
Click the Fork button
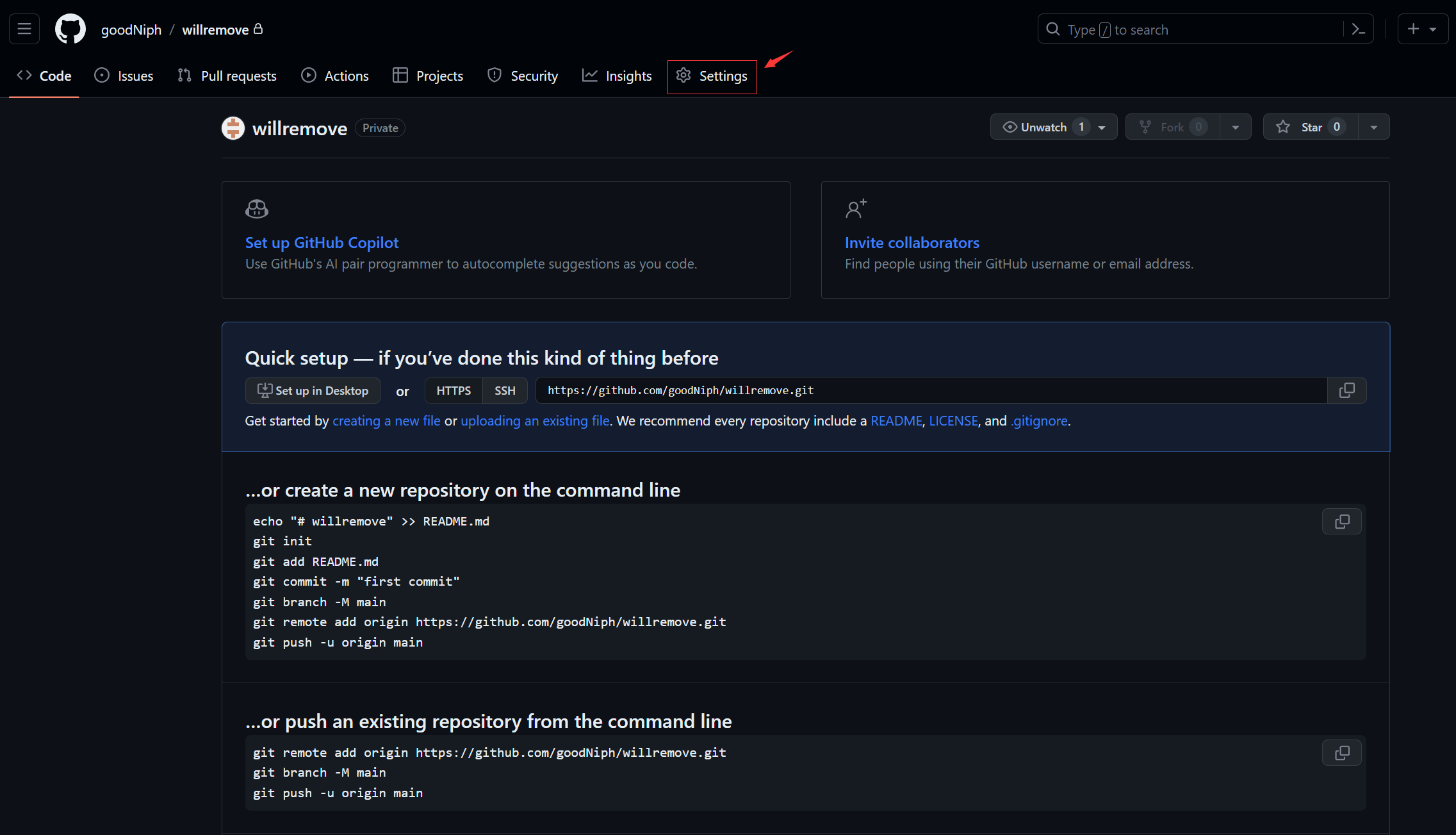pyautogui.click(x=1173, y=127)
